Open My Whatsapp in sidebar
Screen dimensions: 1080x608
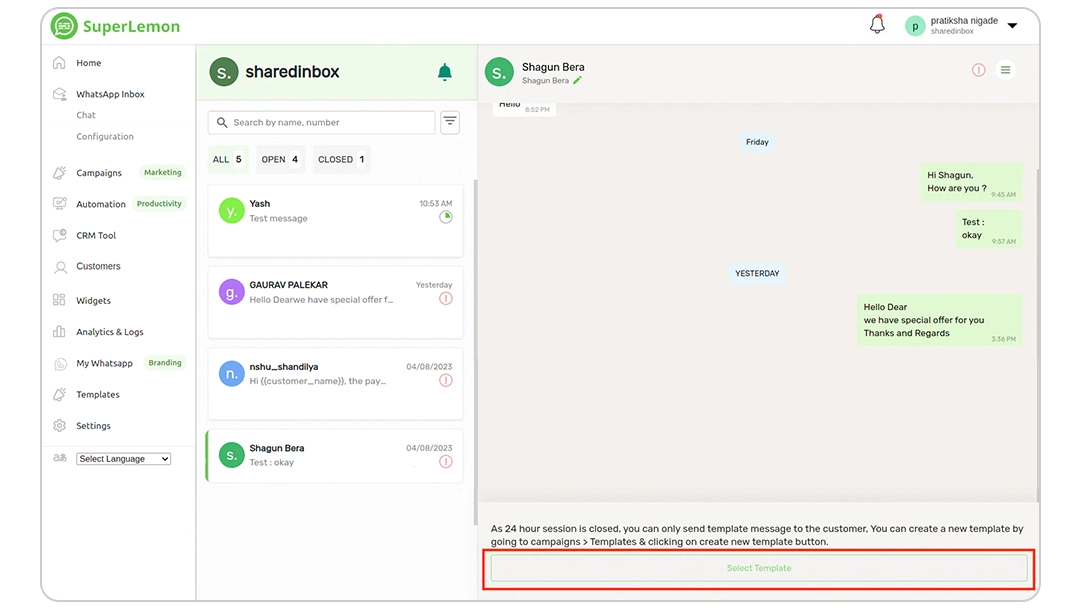coord(104,364)
